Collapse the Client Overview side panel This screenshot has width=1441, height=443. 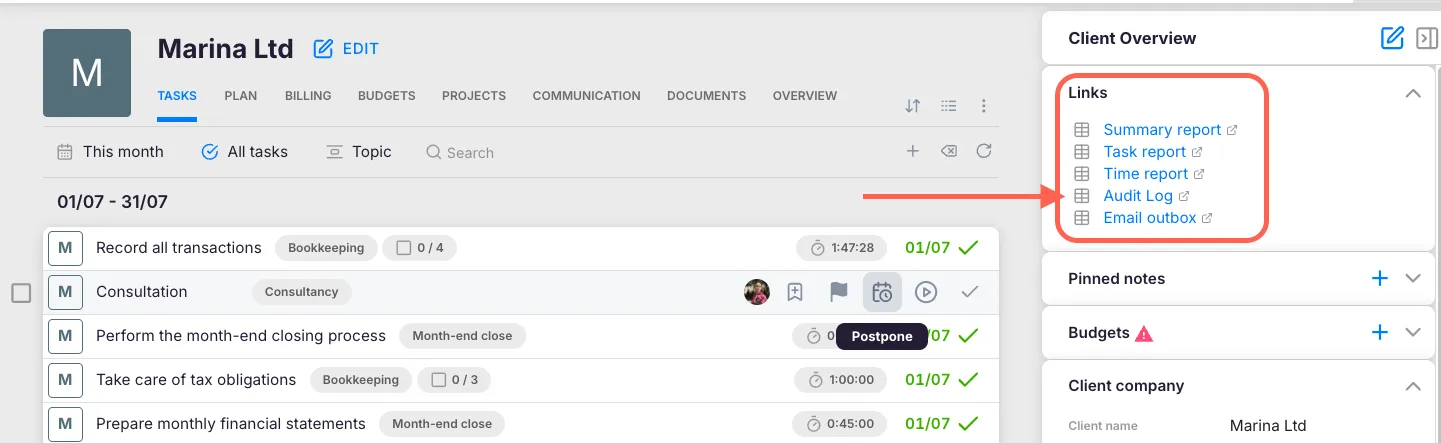click(1426, 38)
